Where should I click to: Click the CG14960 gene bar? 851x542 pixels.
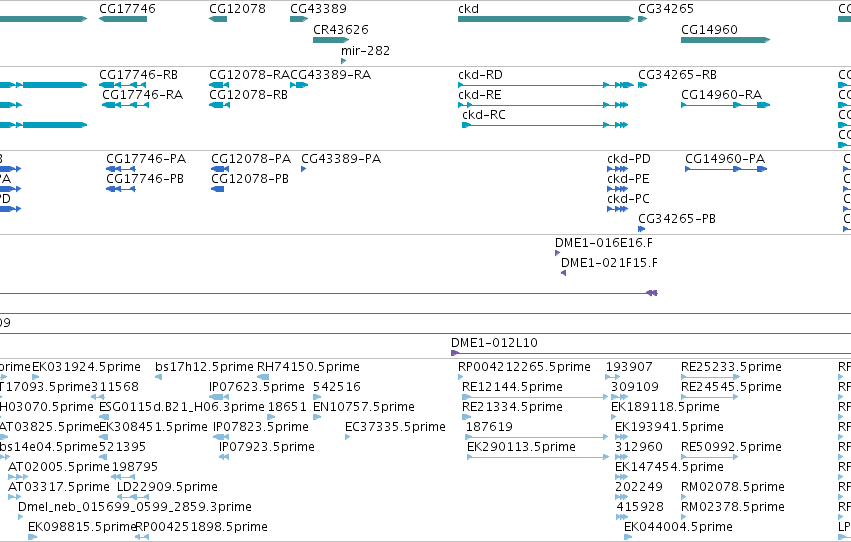tap(726, 40)
